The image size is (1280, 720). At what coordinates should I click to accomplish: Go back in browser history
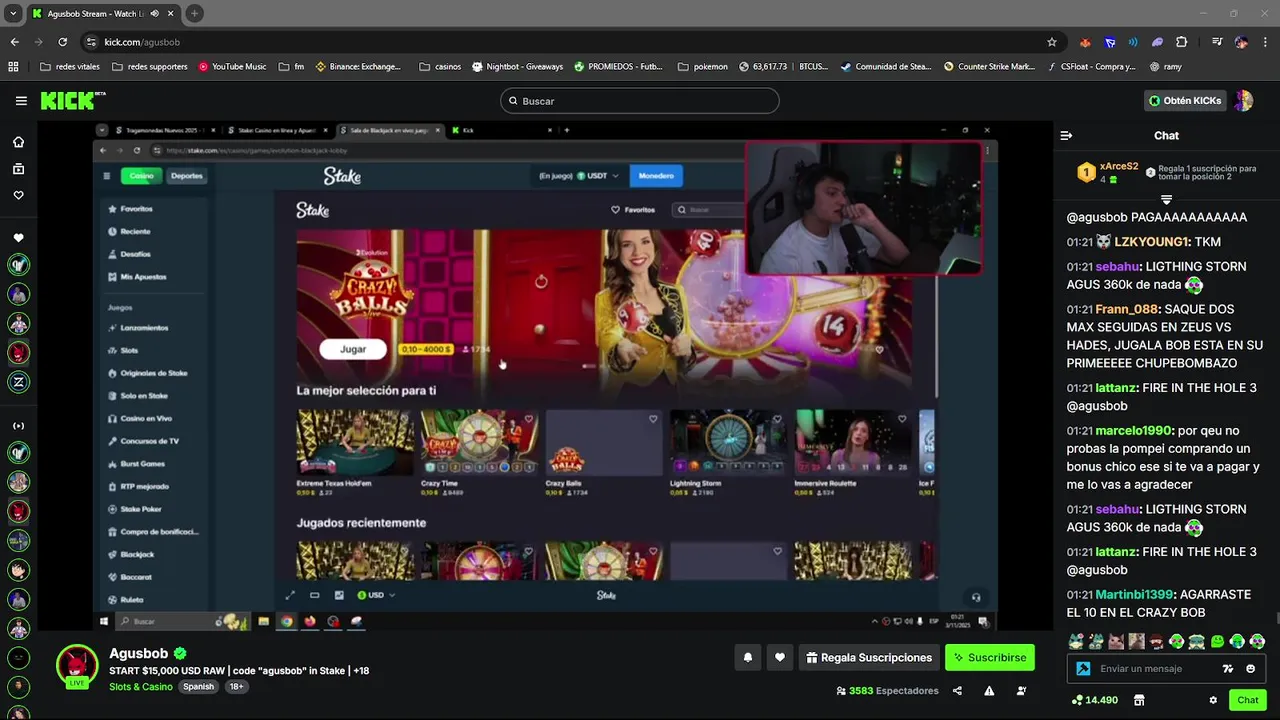click(x=14, y=42)
